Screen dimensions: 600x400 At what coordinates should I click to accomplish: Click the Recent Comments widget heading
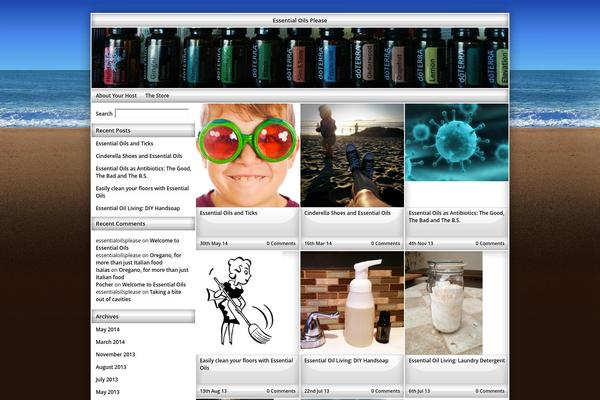[143, 224]
